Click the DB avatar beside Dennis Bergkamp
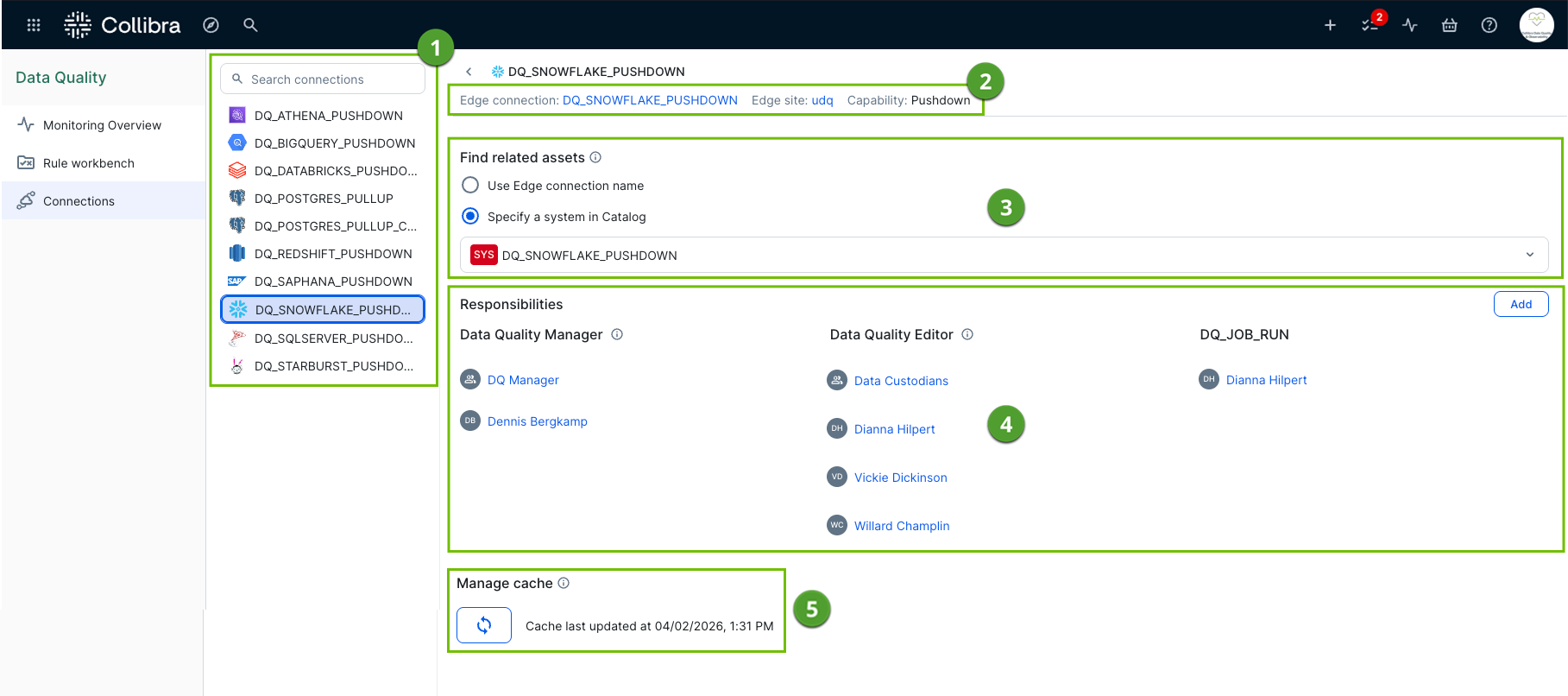The width and height of the screenshot is (1568, 696). tap(470, 421)
